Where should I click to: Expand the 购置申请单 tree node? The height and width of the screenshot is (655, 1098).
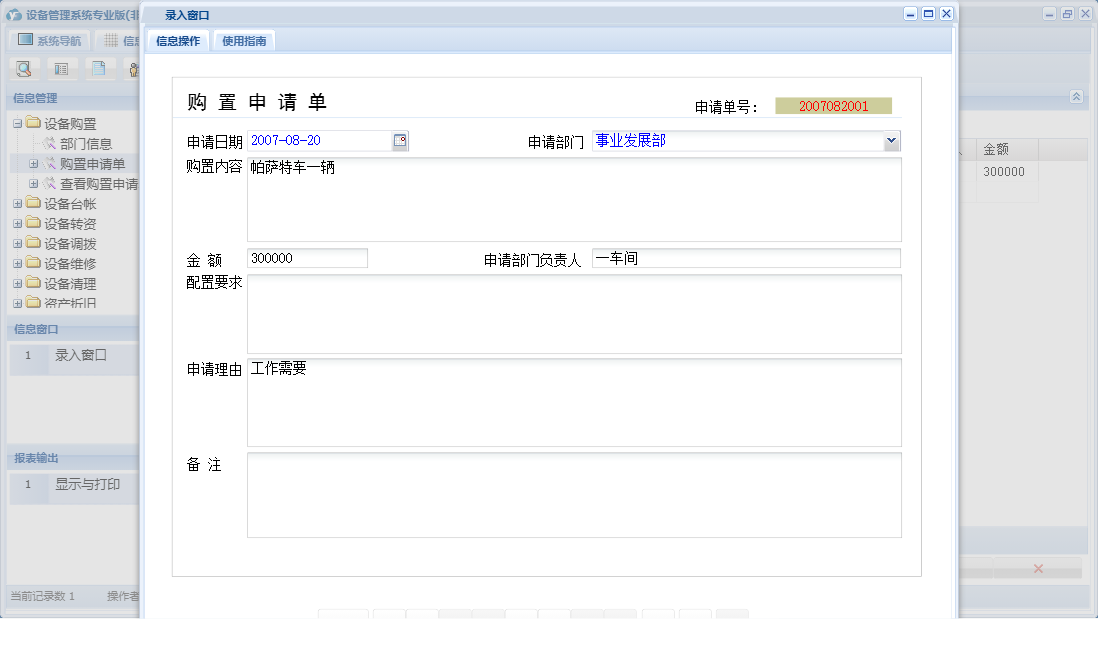(x=33, y=164)
